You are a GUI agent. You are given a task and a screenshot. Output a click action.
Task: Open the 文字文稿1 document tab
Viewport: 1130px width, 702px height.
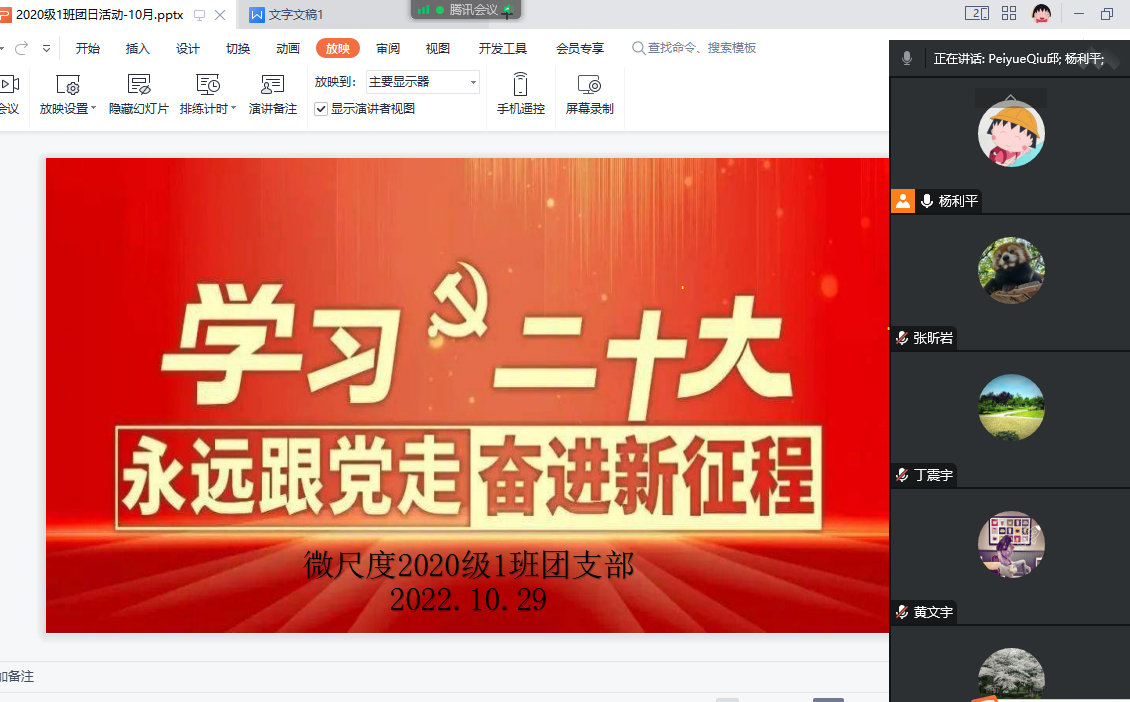coord(295,15)
